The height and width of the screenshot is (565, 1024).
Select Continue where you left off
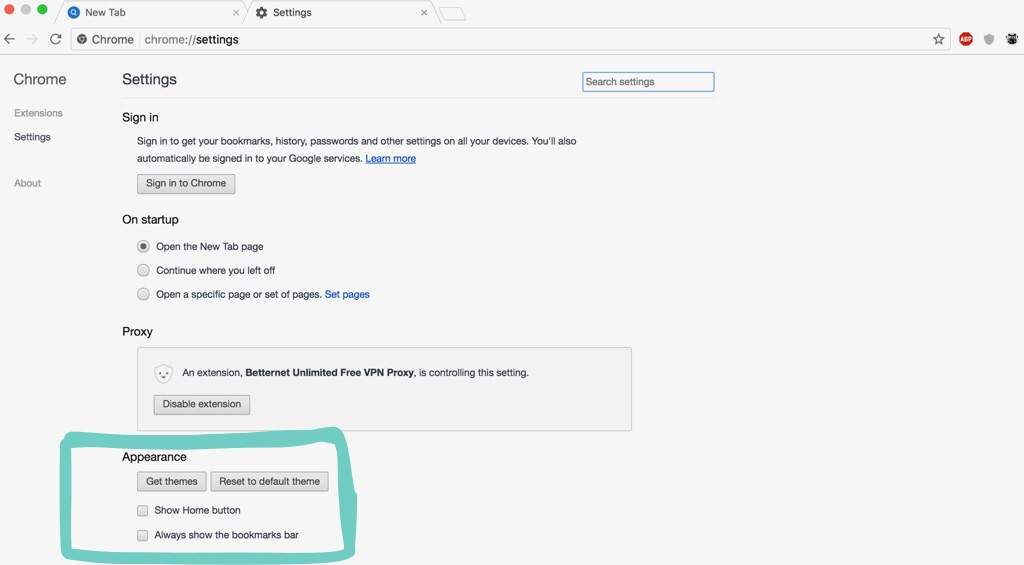click(x=143, y=270)
